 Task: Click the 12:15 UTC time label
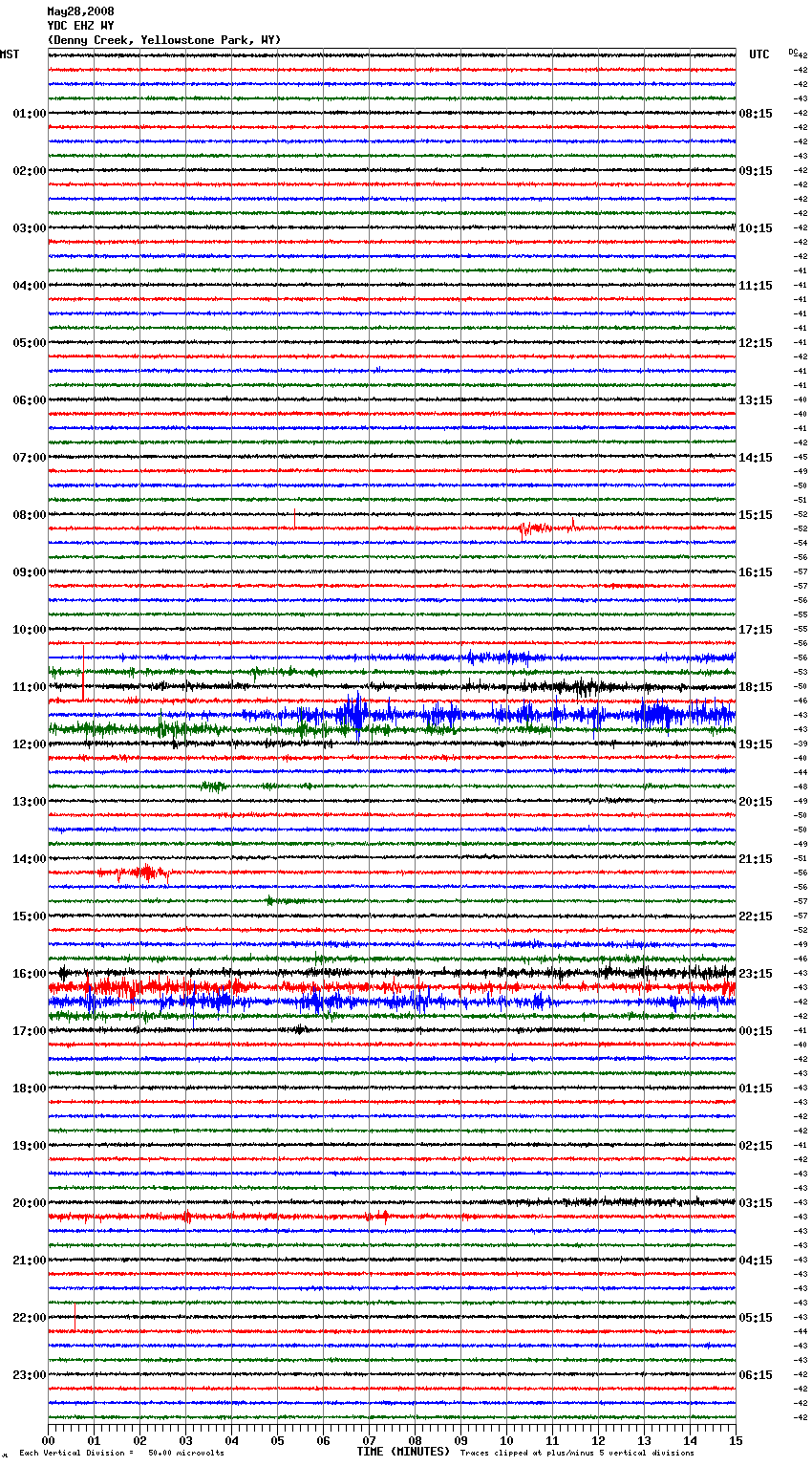click(756, 343)
